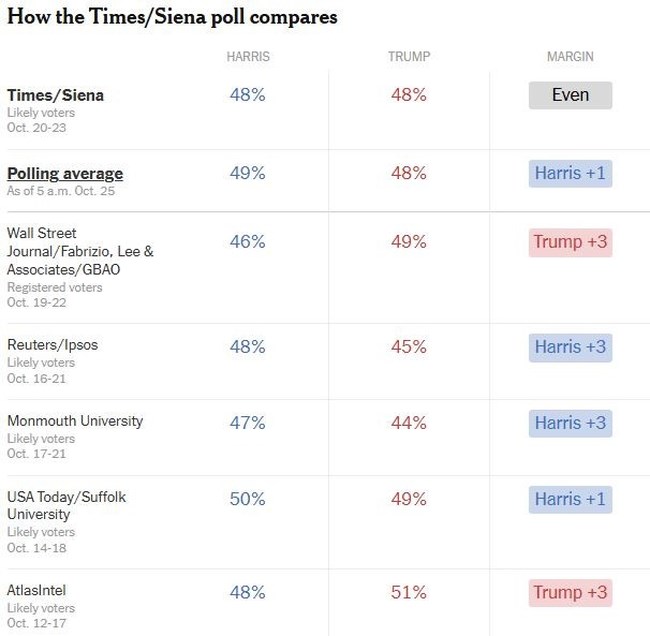Click Harris +1 badge in Polling average row
Image resolution: width=650 pixels, height=636 pixels.
coord(570,174)
